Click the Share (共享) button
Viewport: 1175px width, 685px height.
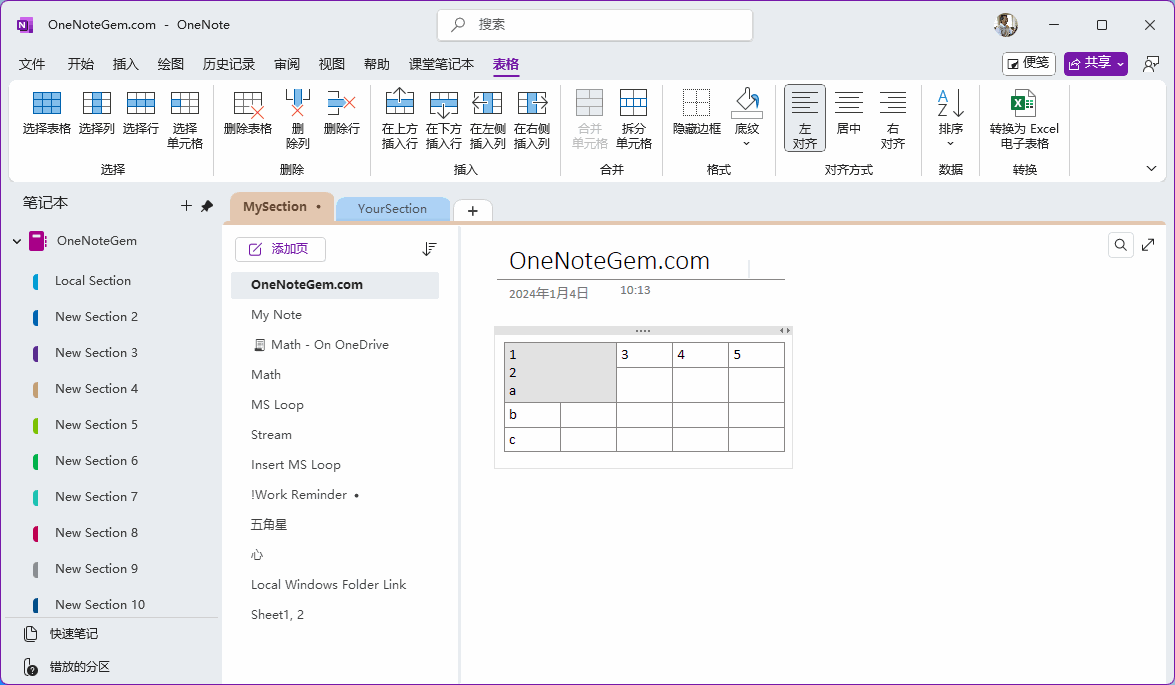click(x=1095, y=63)
